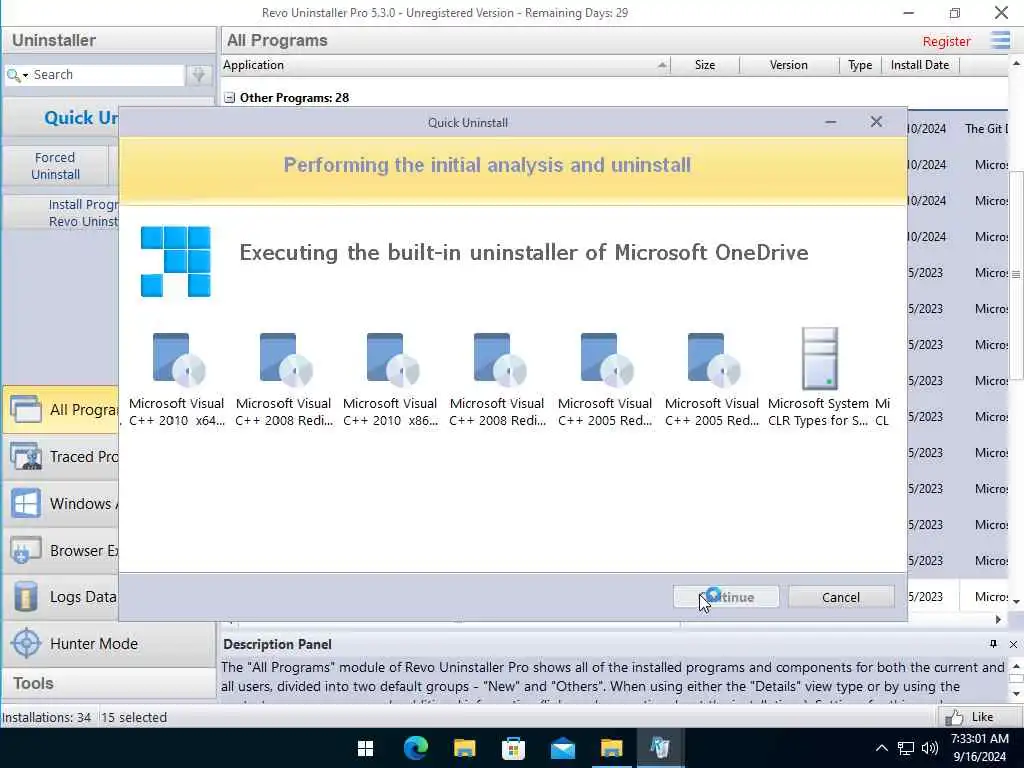The image size is (1024, 768).
Task: Open the Browser Extensions sidebar module
Action: [x=61, y=551]
